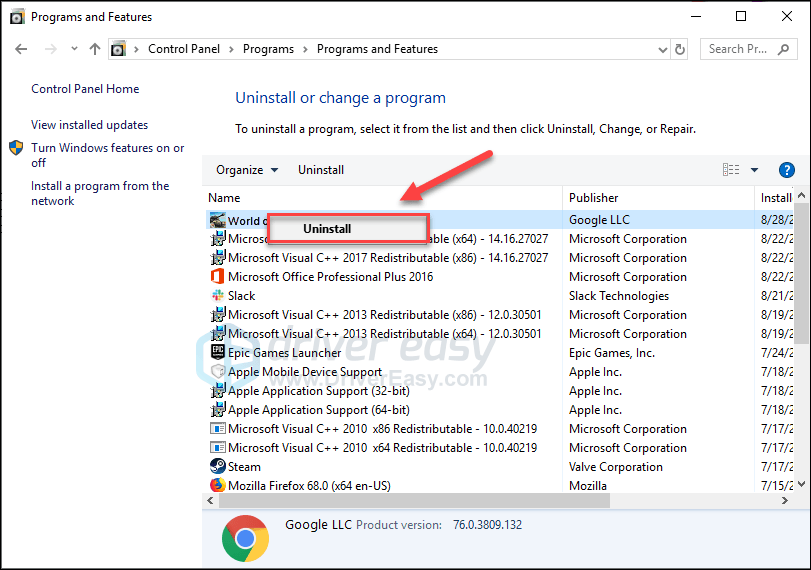Select the Slack program row
Viewport: 811px width, 570px height.
pos(242,296)
